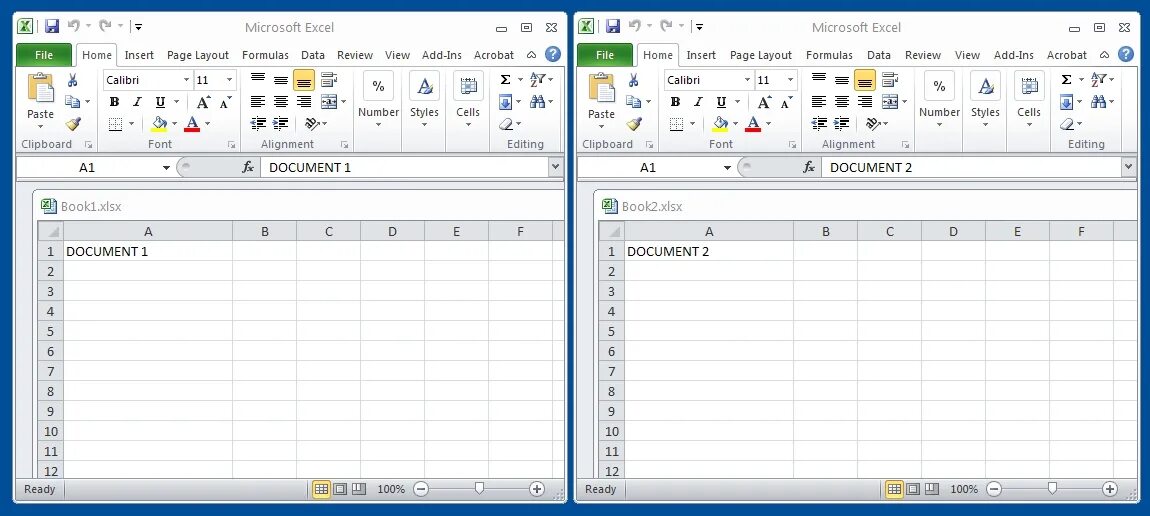Click Font Color red A in left window
Screen dimensions: 1150x516
192,124
